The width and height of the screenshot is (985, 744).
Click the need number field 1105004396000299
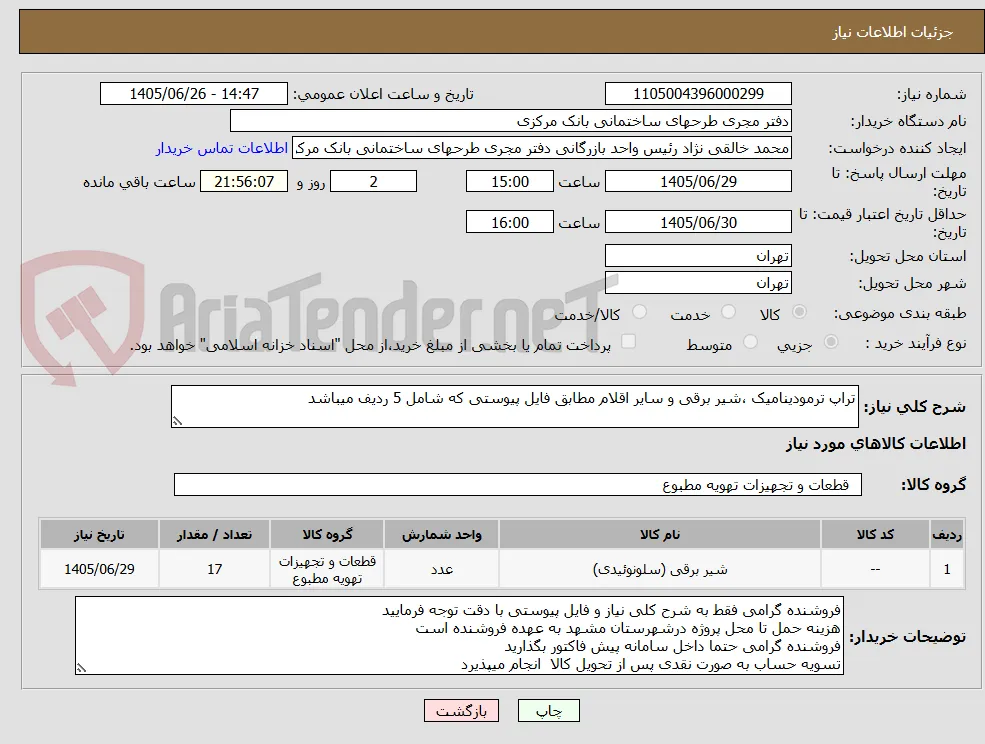(698, 94)
